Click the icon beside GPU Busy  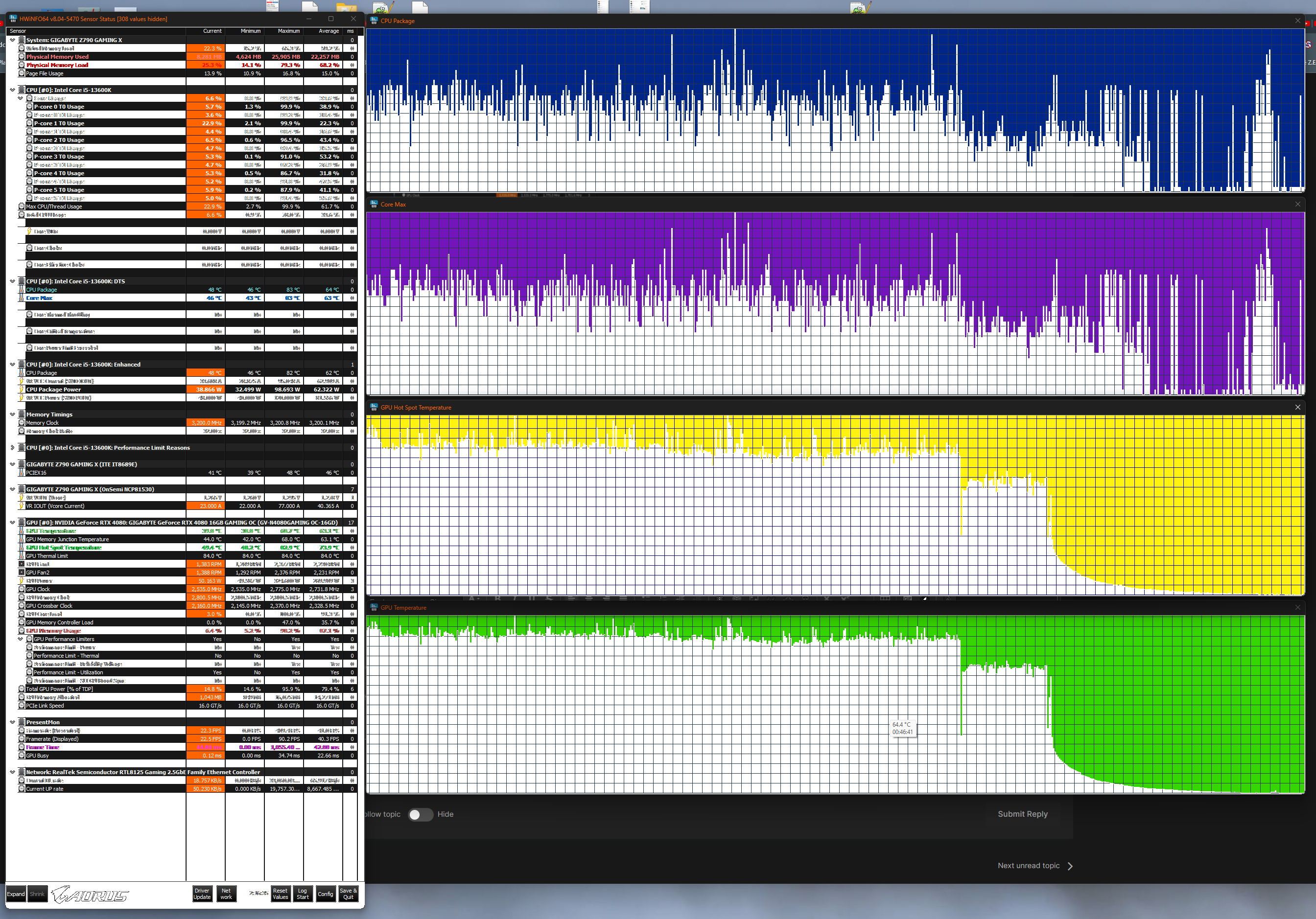click(22, 756)
